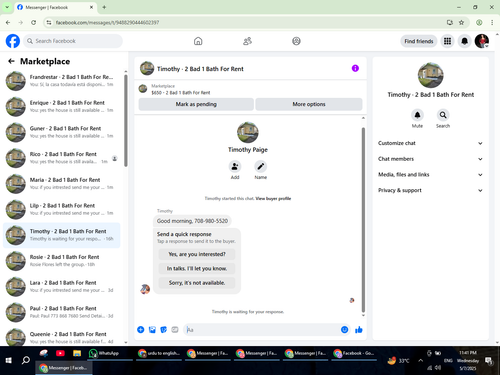This screenshot has height=375, width=500.
Task: Click Mark as pending button
Action: [196, 104]
